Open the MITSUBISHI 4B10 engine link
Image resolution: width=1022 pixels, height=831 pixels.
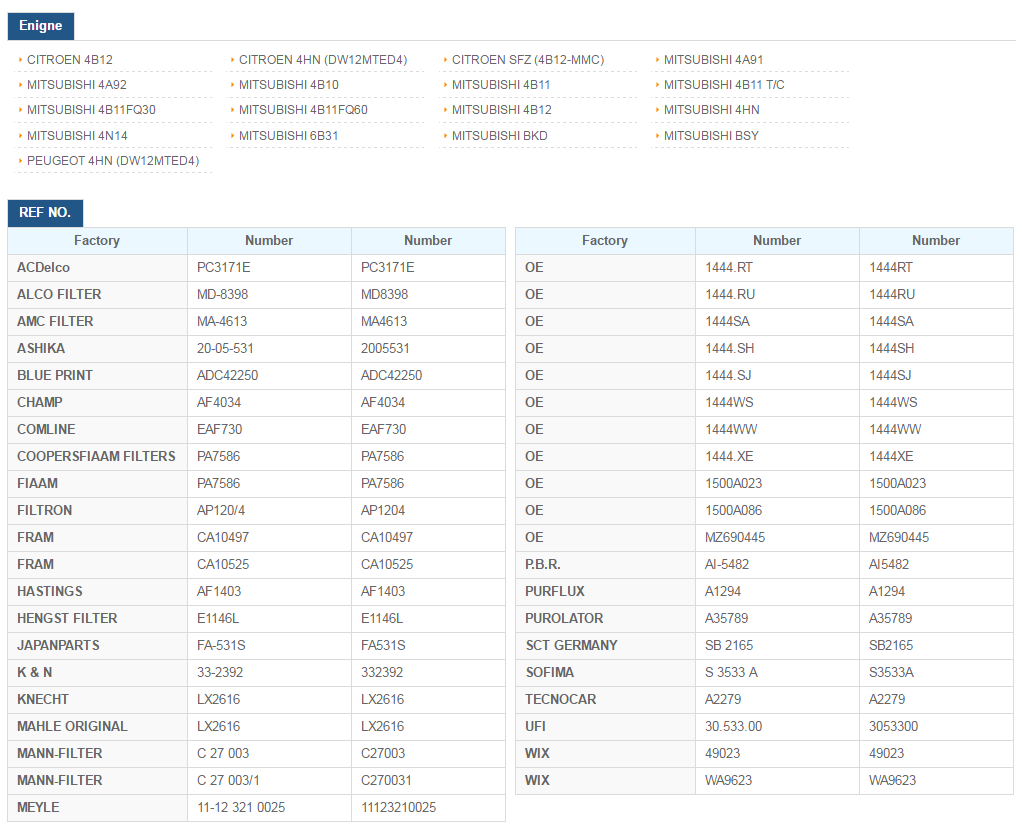(x=289, y=85)
